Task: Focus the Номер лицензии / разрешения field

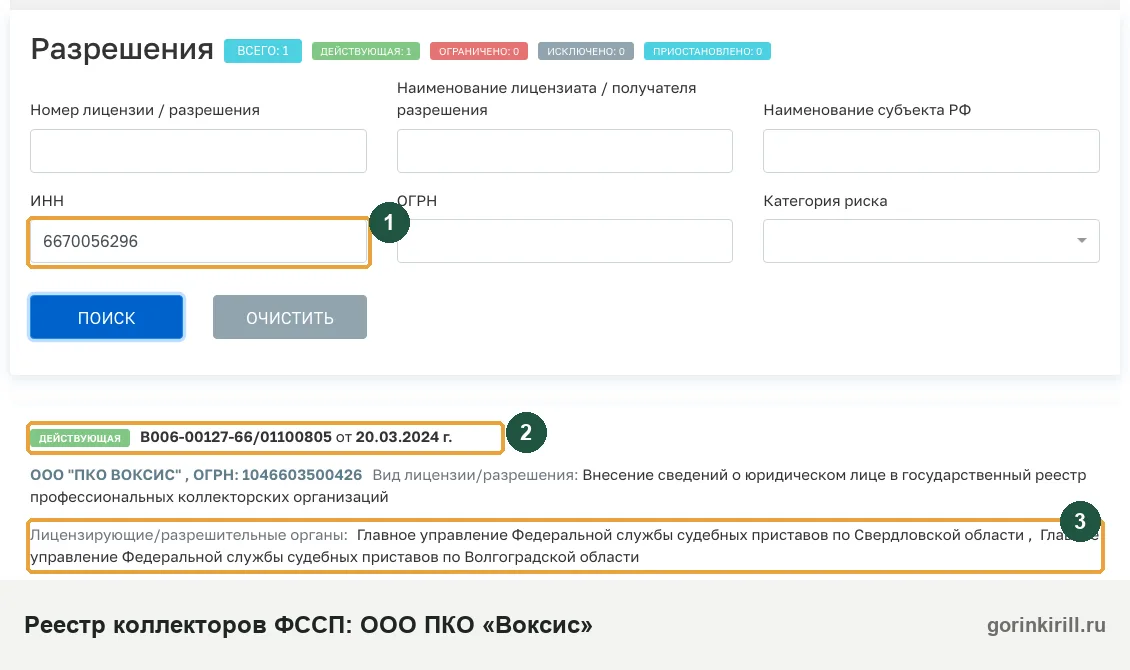Action: (198, 151)
